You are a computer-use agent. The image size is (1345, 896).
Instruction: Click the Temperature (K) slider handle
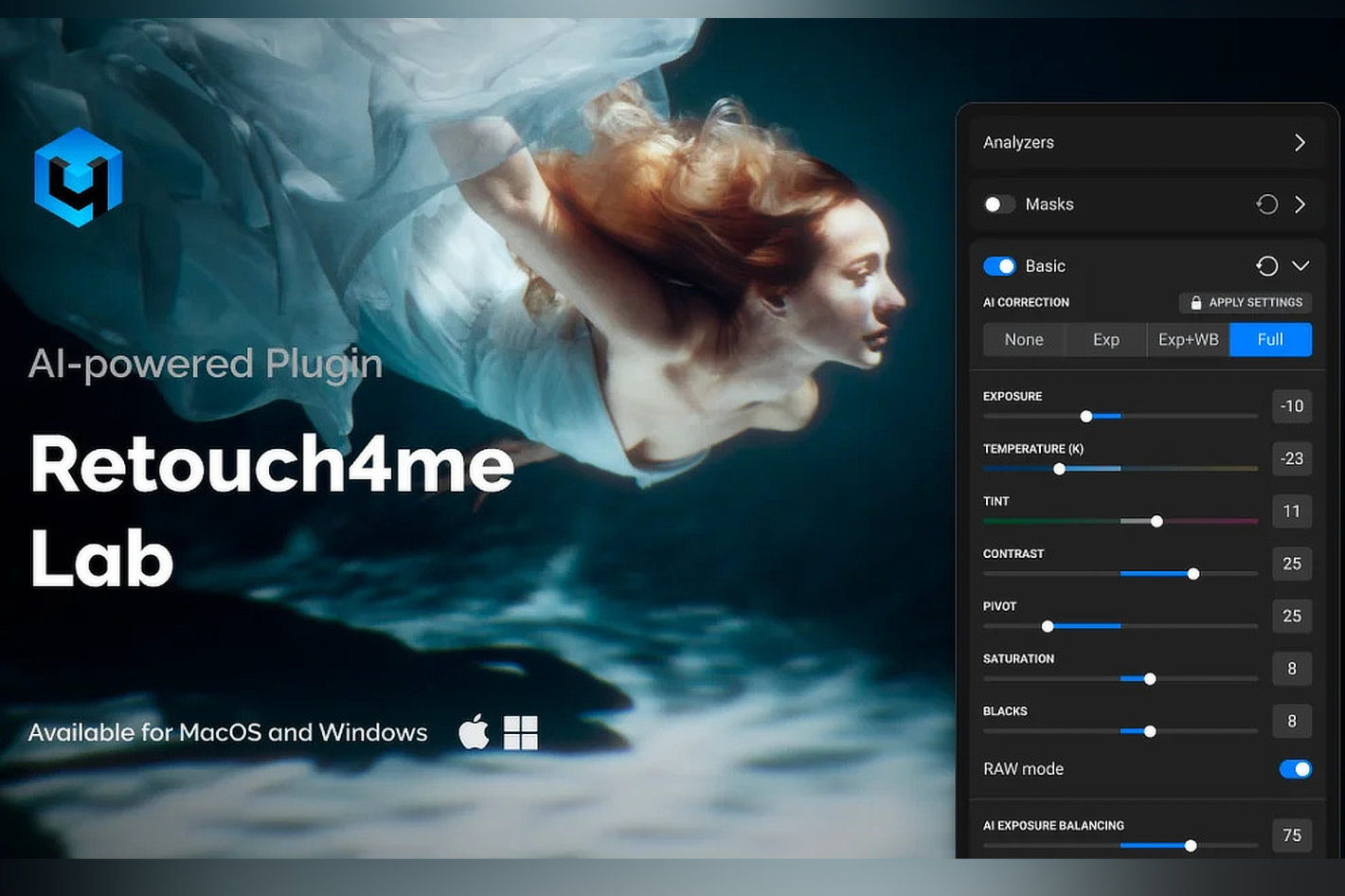(x=1059, y=469)
